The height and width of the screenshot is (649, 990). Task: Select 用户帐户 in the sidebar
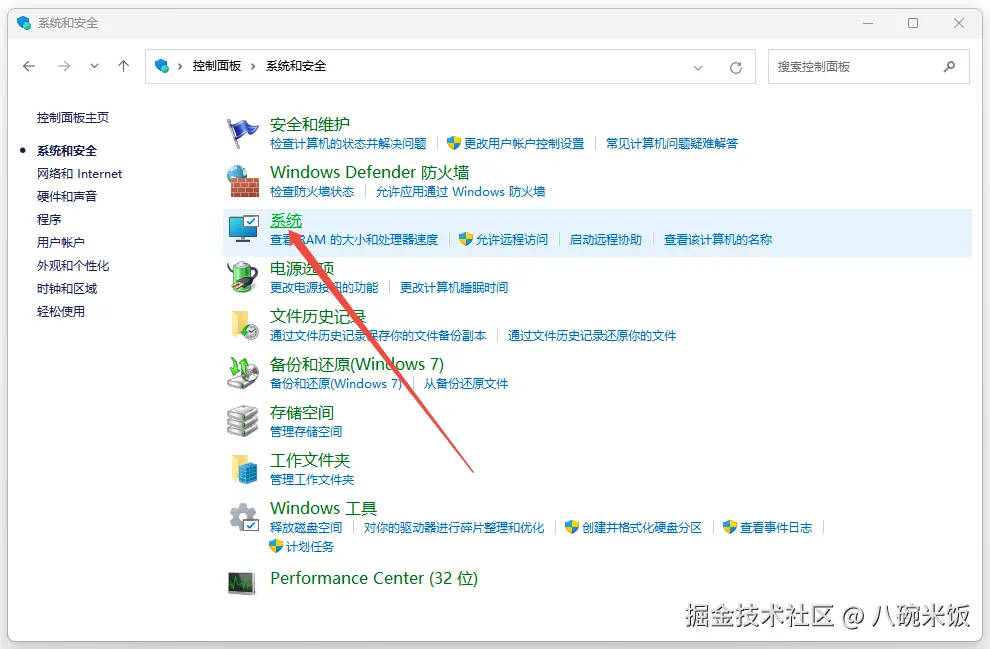(61, 242)
